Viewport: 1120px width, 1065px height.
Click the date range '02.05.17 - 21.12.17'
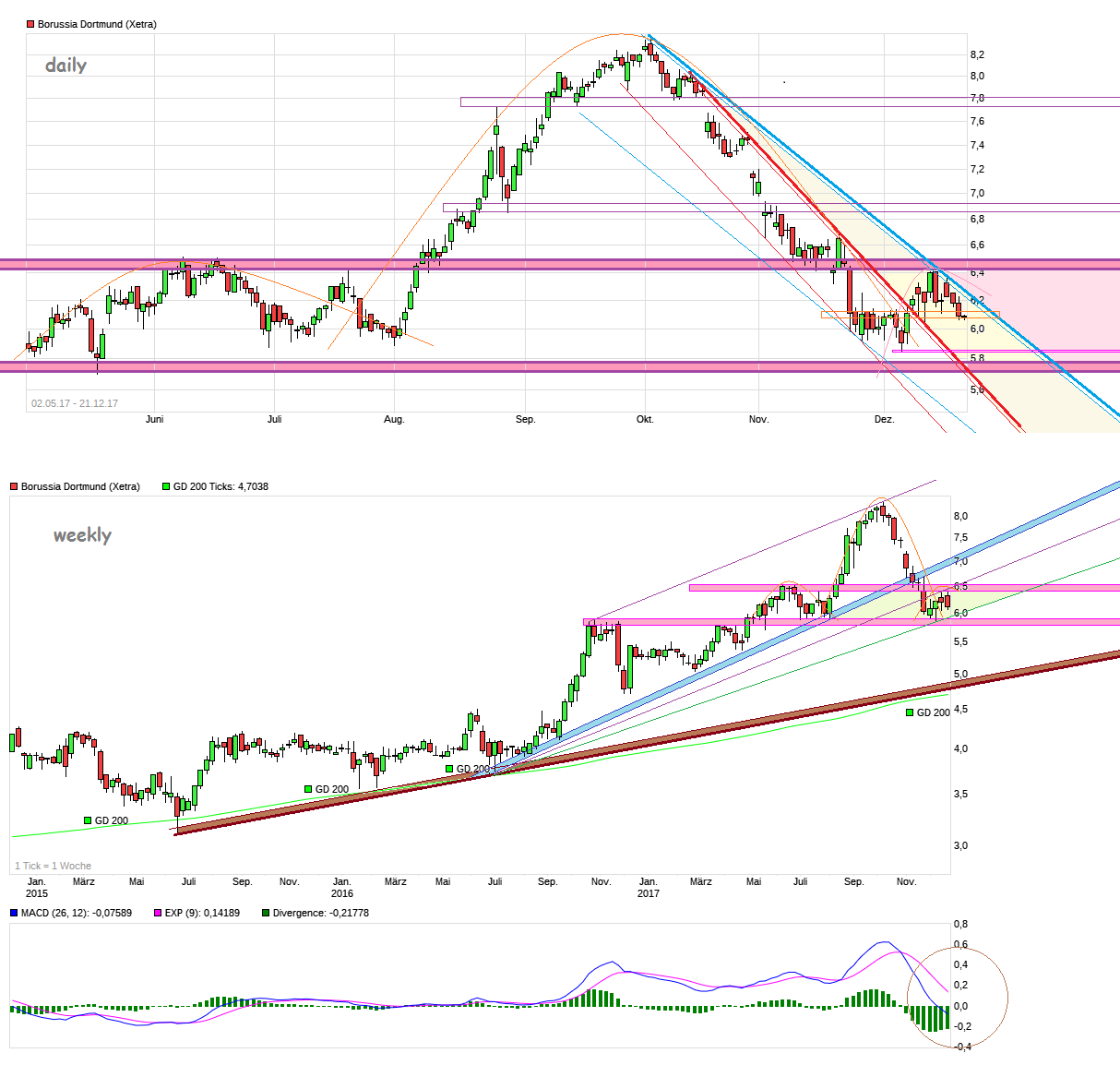tap(75, 403)
